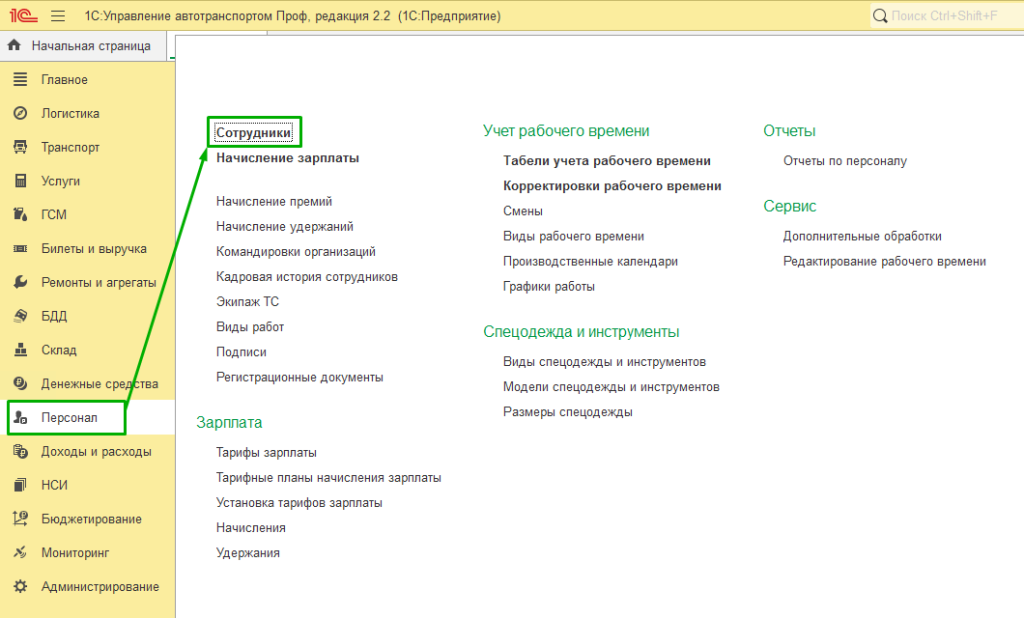Open Модели спецодежды и инструментов
Screen dimensions: 1024x618
tap(611, 387)
